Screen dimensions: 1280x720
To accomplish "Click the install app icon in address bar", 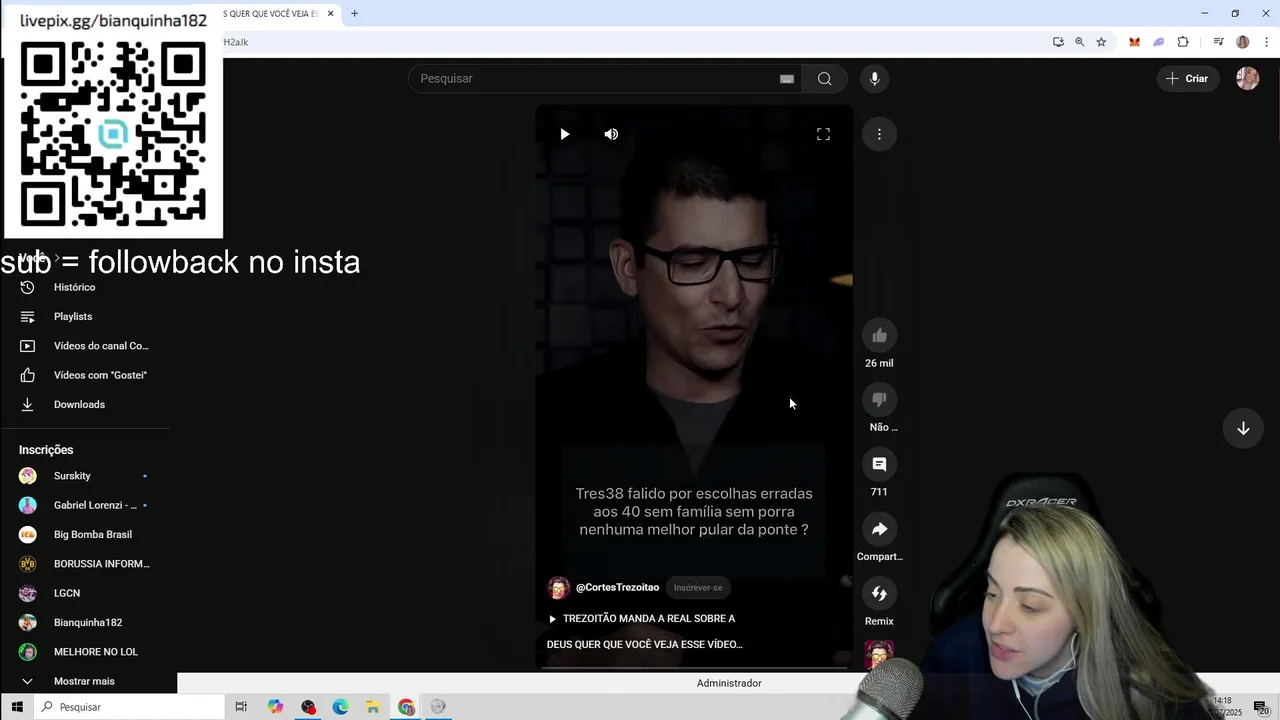I will (x=1058, y=42).
